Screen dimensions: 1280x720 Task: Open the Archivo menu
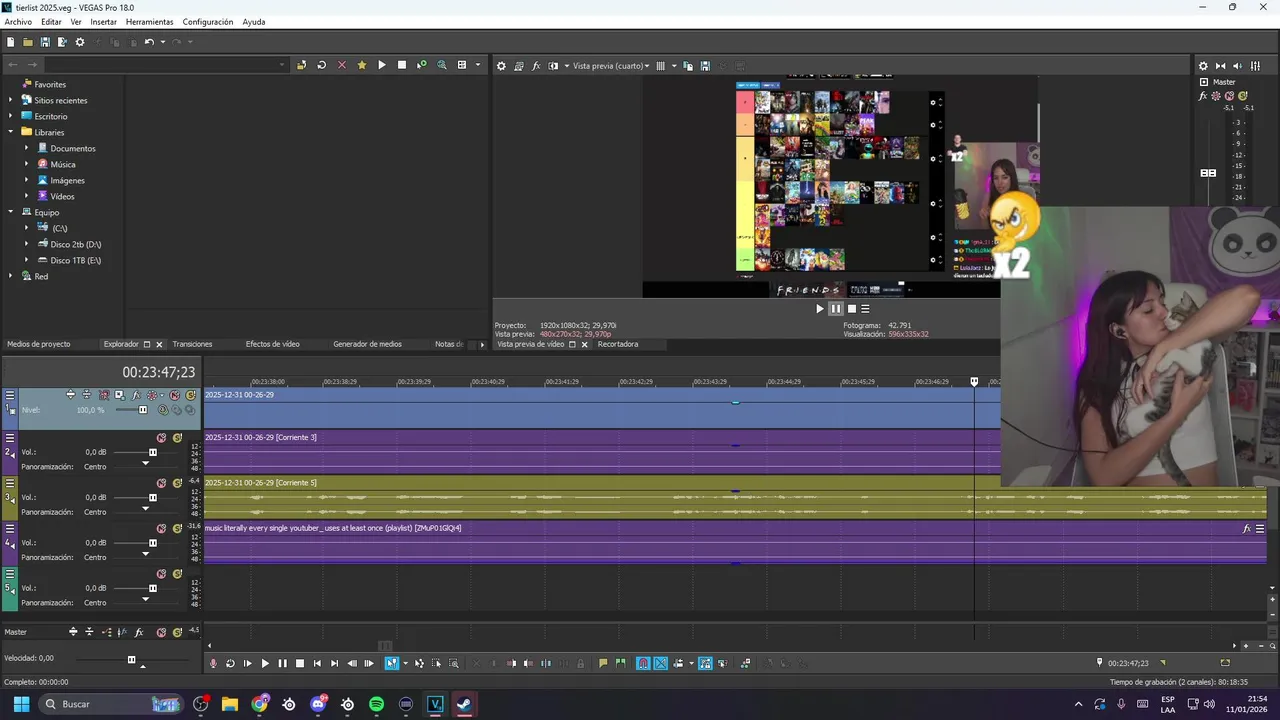tap(18, 22)
